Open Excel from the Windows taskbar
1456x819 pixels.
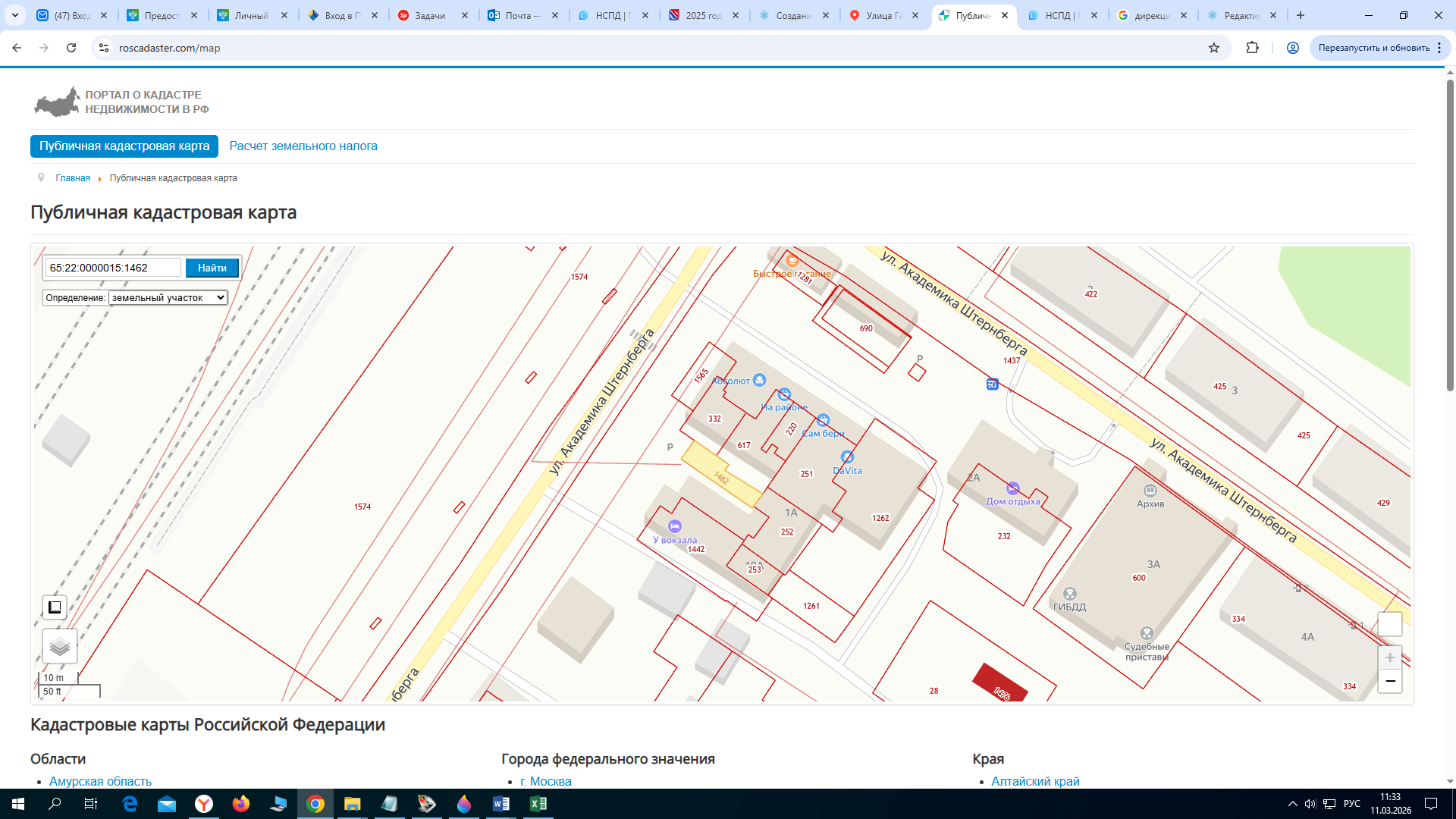point(538,804)
